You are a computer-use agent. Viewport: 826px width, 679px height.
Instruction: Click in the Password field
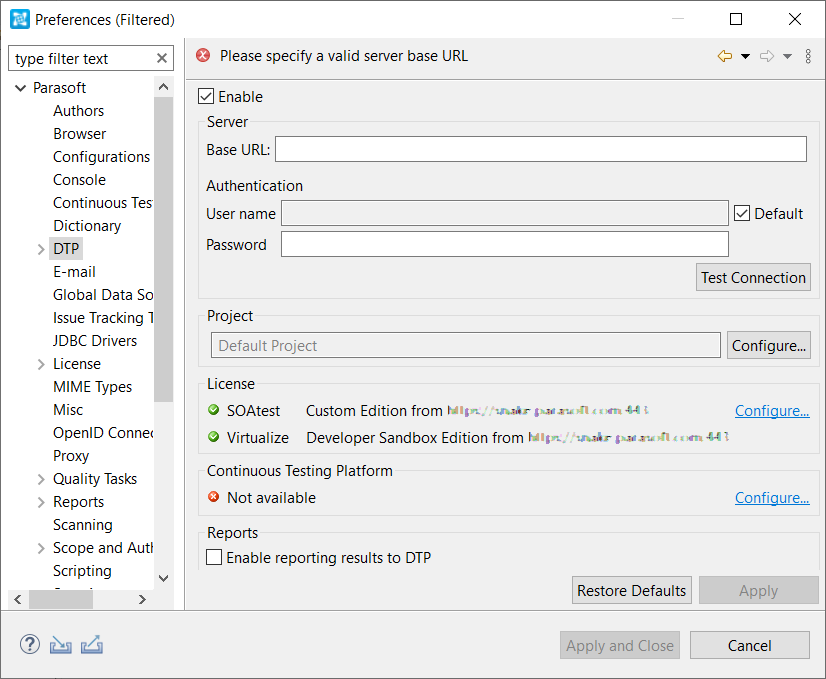[505, 244]
